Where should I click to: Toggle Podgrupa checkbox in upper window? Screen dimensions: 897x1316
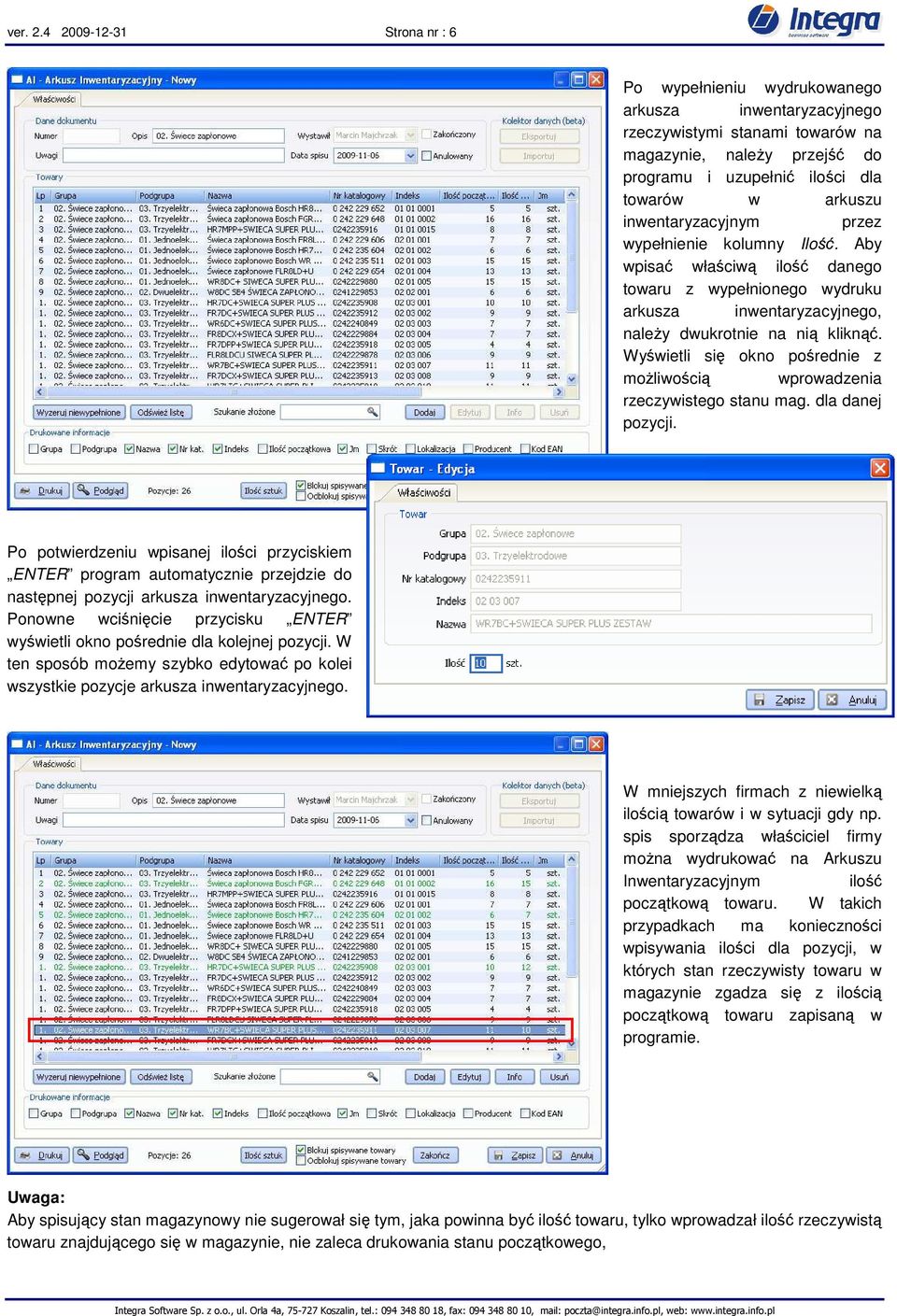point(76,449)
